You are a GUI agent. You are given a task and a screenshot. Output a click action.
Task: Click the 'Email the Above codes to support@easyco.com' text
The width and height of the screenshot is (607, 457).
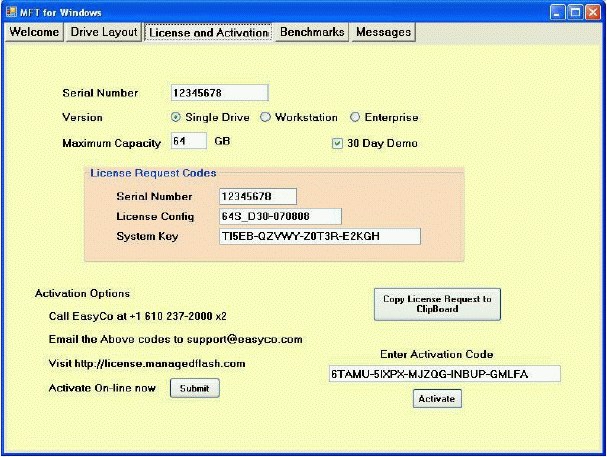pyautogui.click(x=175, y=339)
